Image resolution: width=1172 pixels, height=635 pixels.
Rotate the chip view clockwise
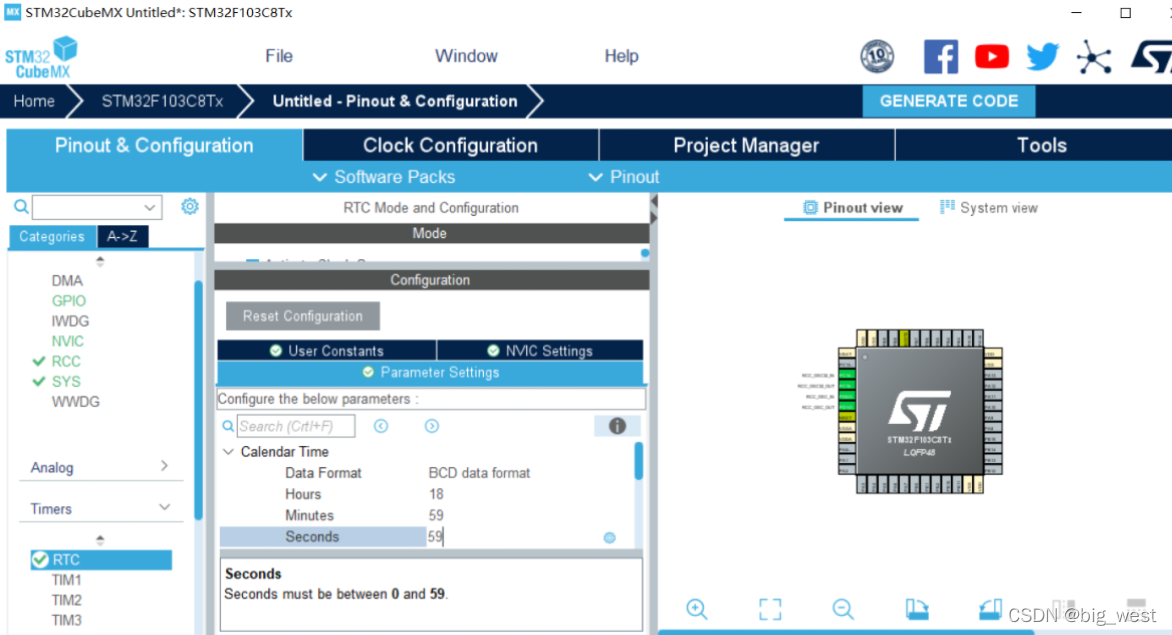click(x=917, y=609)
